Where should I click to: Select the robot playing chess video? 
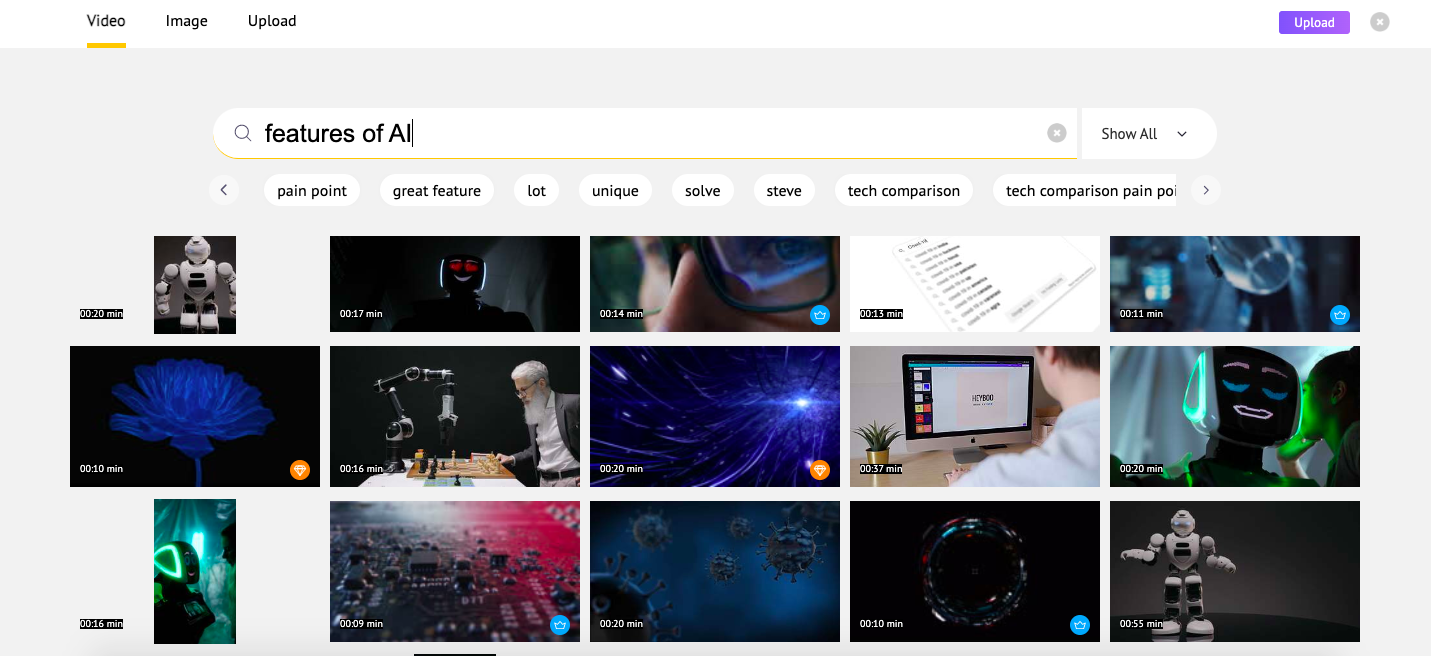455,416
